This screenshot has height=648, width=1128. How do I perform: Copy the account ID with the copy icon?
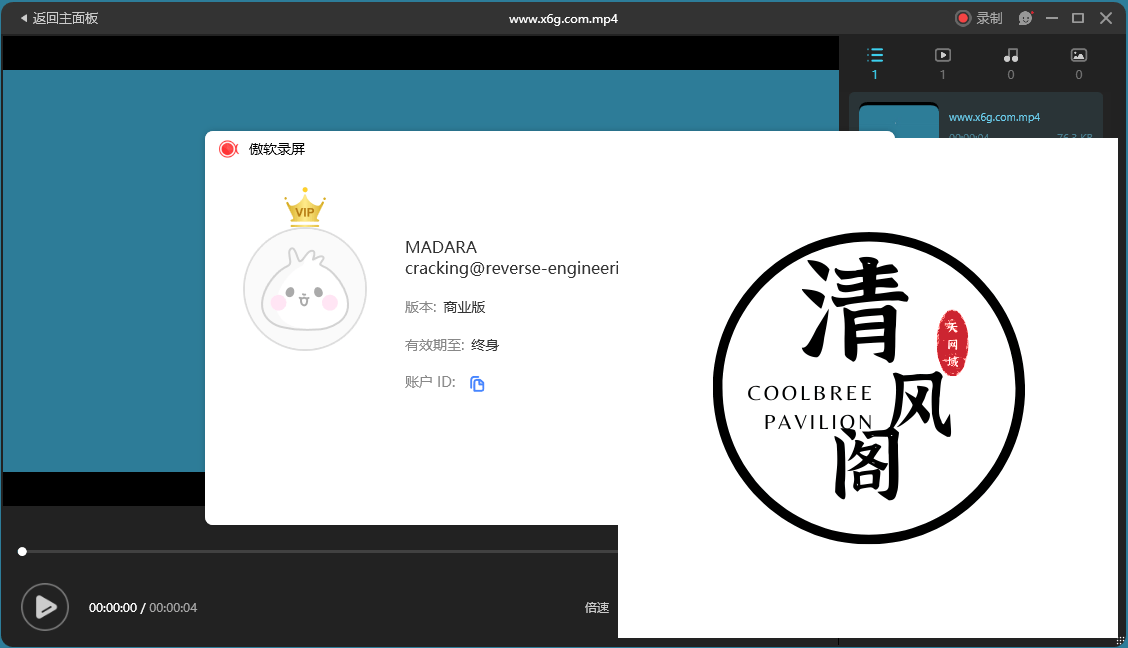point(477,384)
